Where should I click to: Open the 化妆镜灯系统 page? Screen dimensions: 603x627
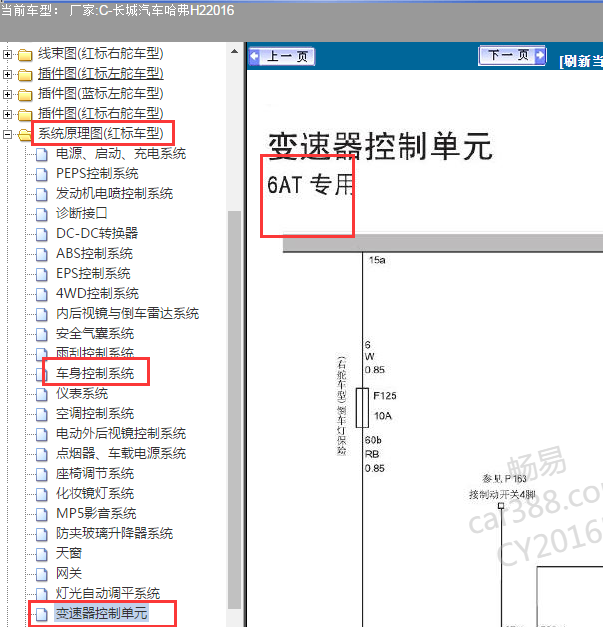point(95,493)
